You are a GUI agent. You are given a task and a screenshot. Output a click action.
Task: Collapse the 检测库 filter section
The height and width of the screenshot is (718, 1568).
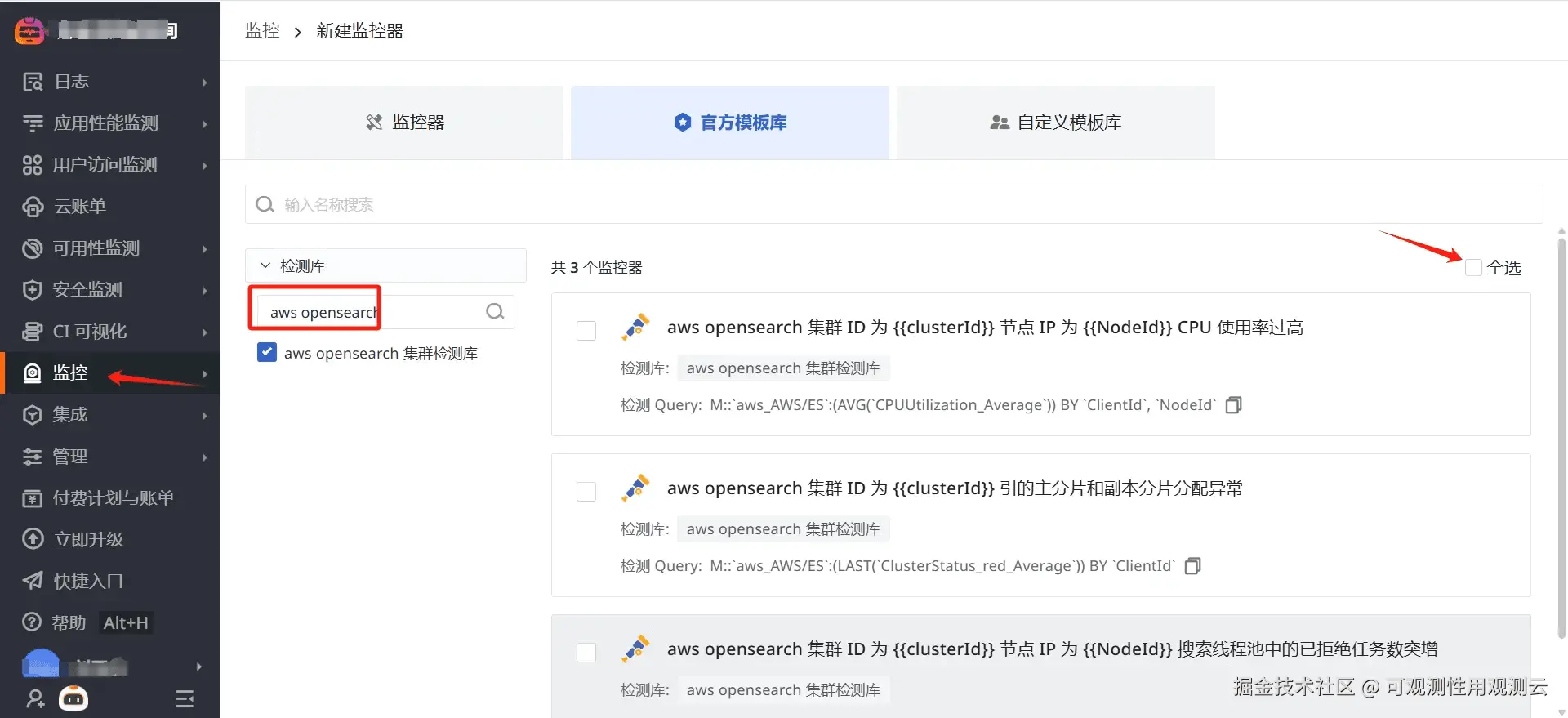[x=265, y=266]
